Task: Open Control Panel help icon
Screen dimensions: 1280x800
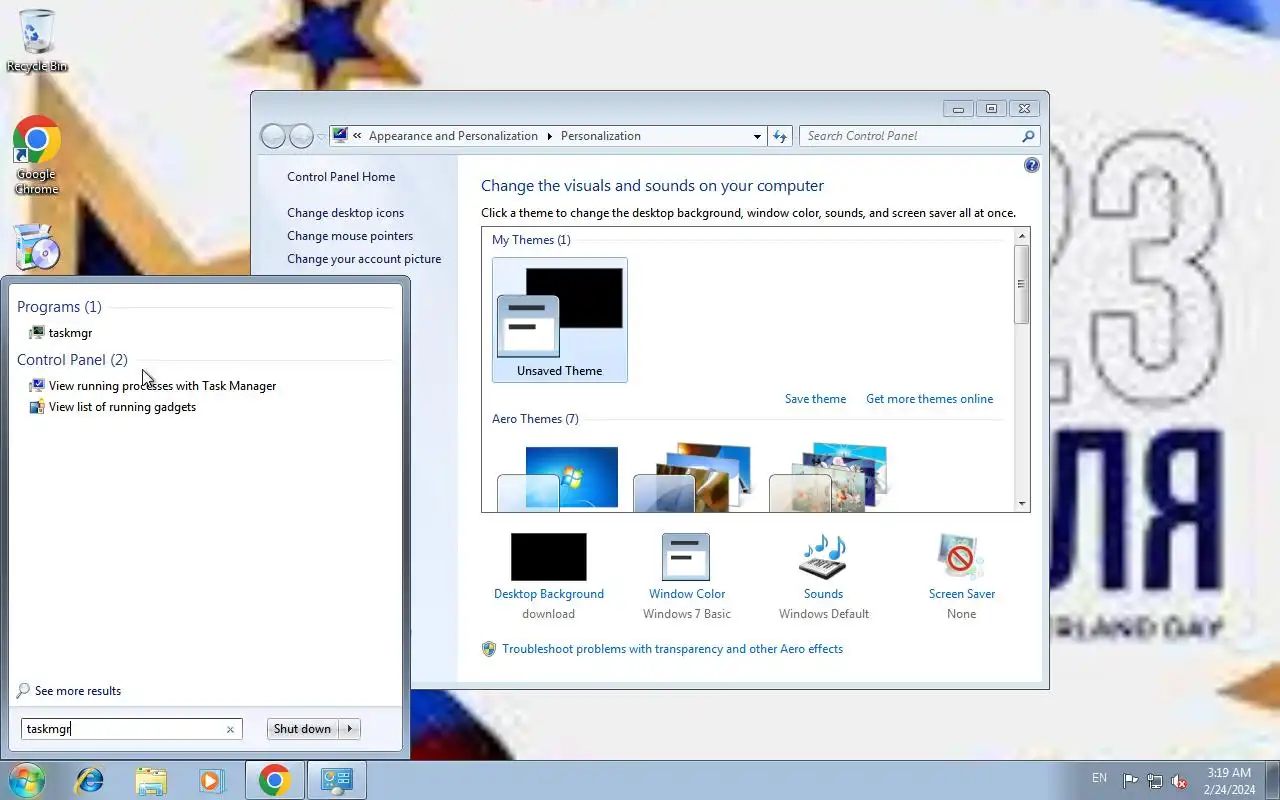Action: tap(1032, 165)
